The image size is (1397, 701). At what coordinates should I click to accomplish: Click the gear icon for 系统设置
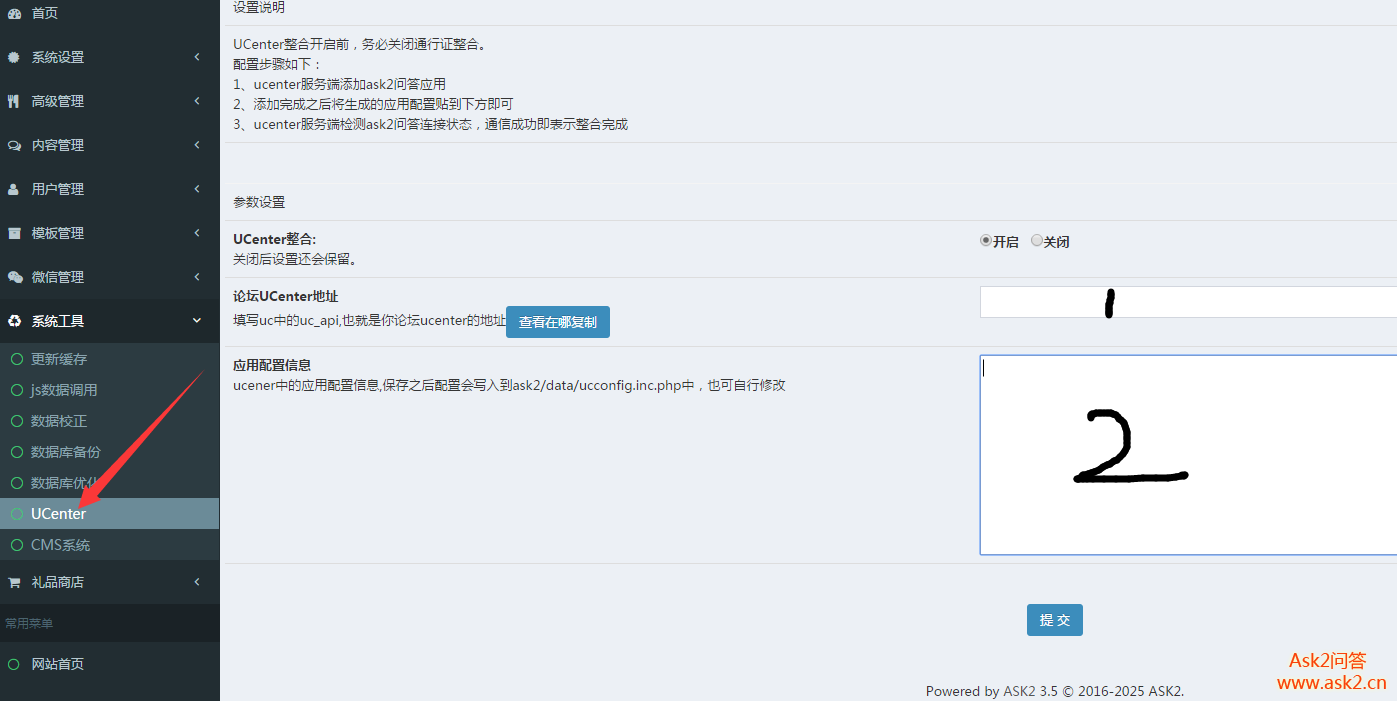14,58
